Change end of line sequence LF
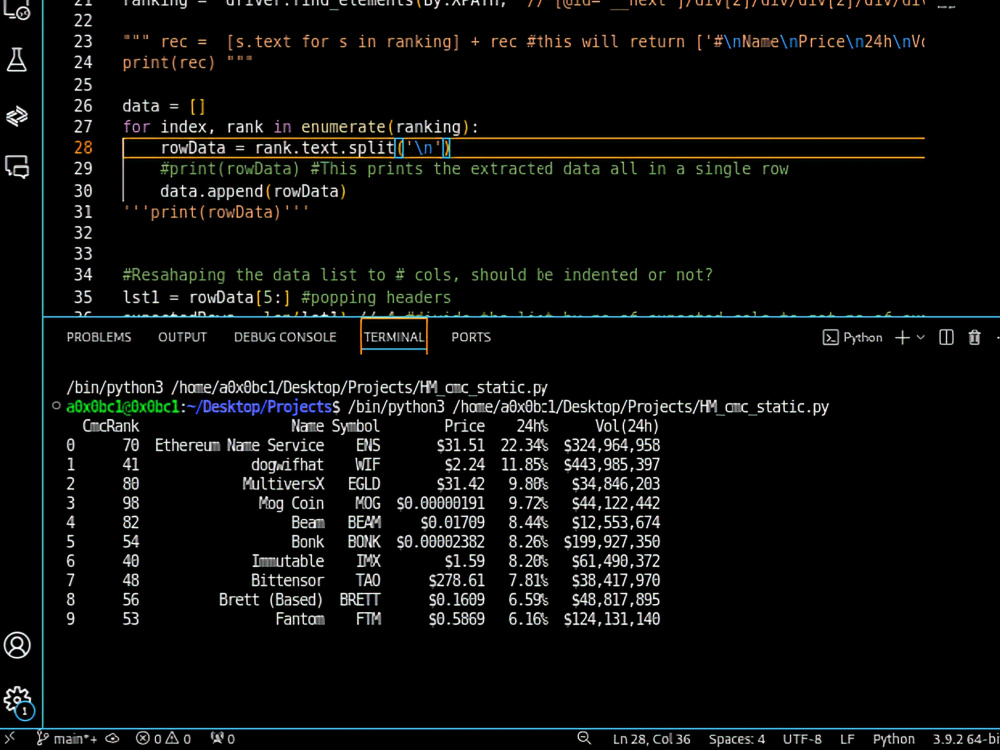The width and height of the screenshot is (1000, 750). [847, 739]
